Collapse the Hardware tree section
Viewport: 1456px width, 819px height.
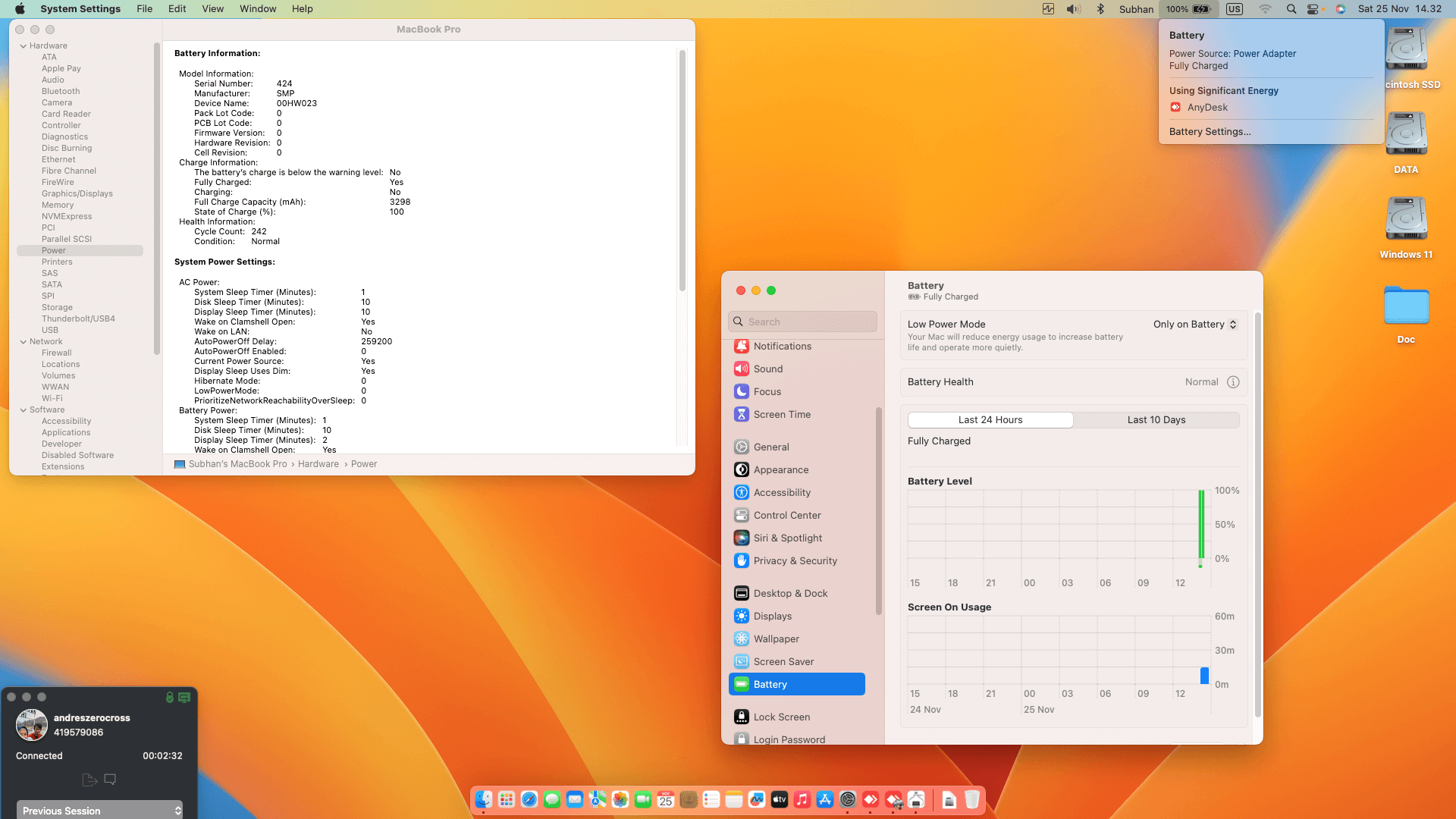coord(24,46)
